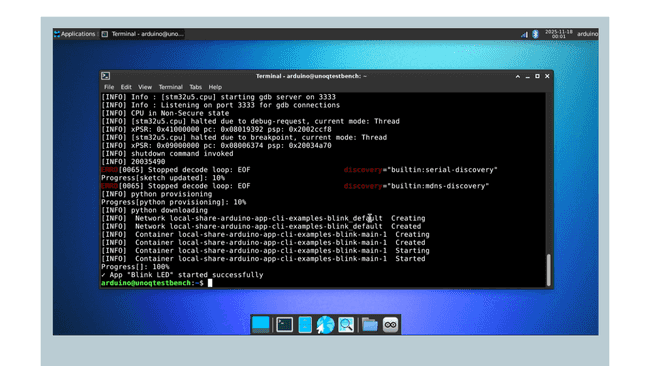Image resolution: width=650 pixels, height=366 pixels.
Task: Select the Terminal taskbar window button
Action: click(x=143, y=34)
